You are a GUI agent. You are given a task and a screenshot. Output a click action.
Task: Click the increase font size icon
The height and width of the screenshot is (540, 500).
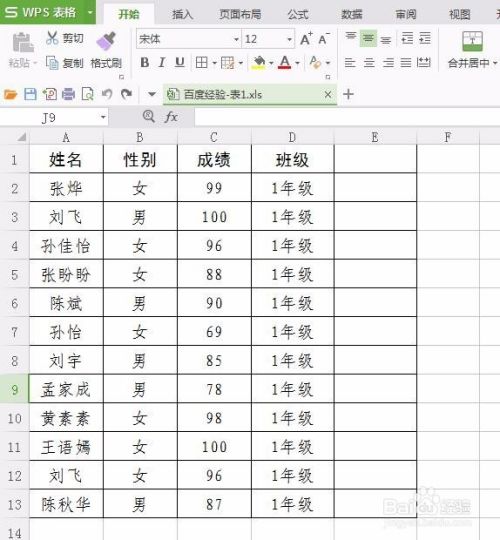[x=306, y=39]
